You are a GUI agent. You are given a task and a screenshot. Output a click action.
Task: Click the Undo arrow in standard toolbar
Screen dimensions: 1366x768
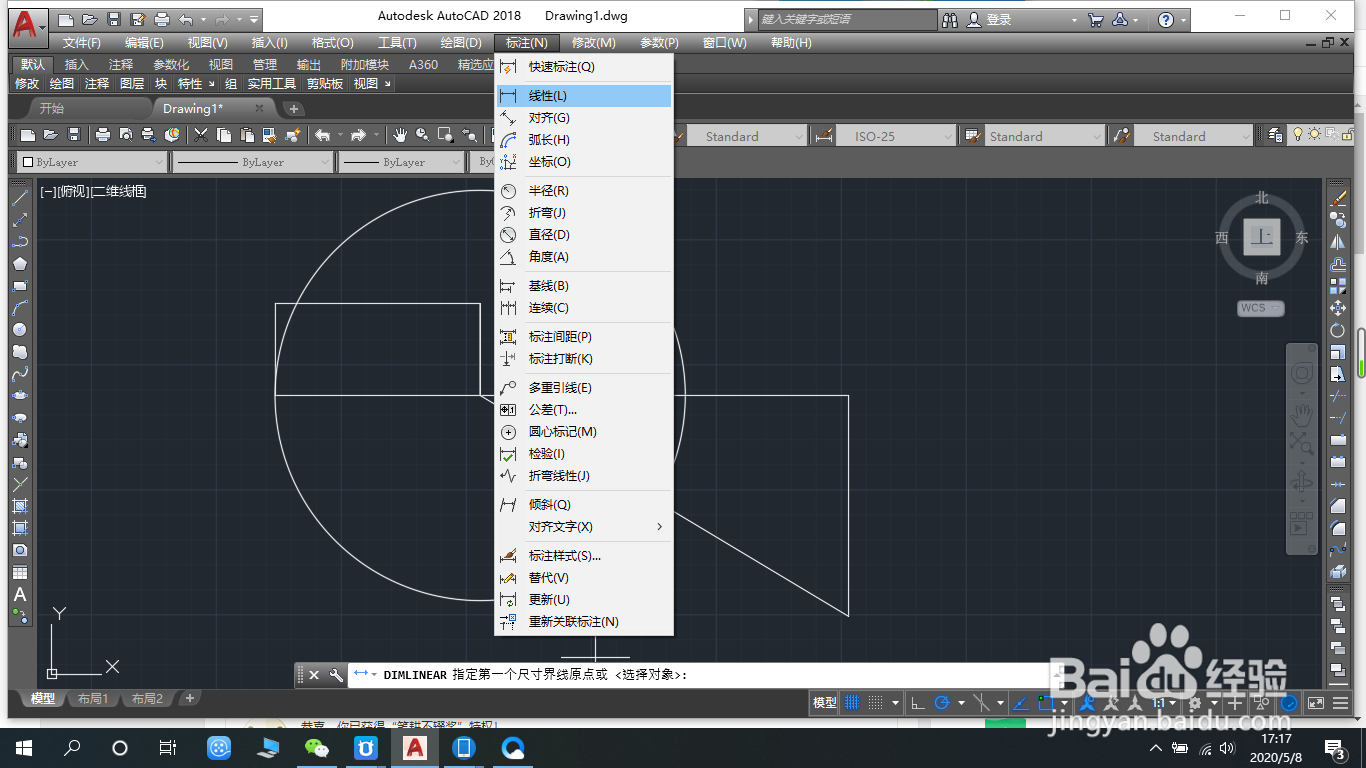(322, 135)
